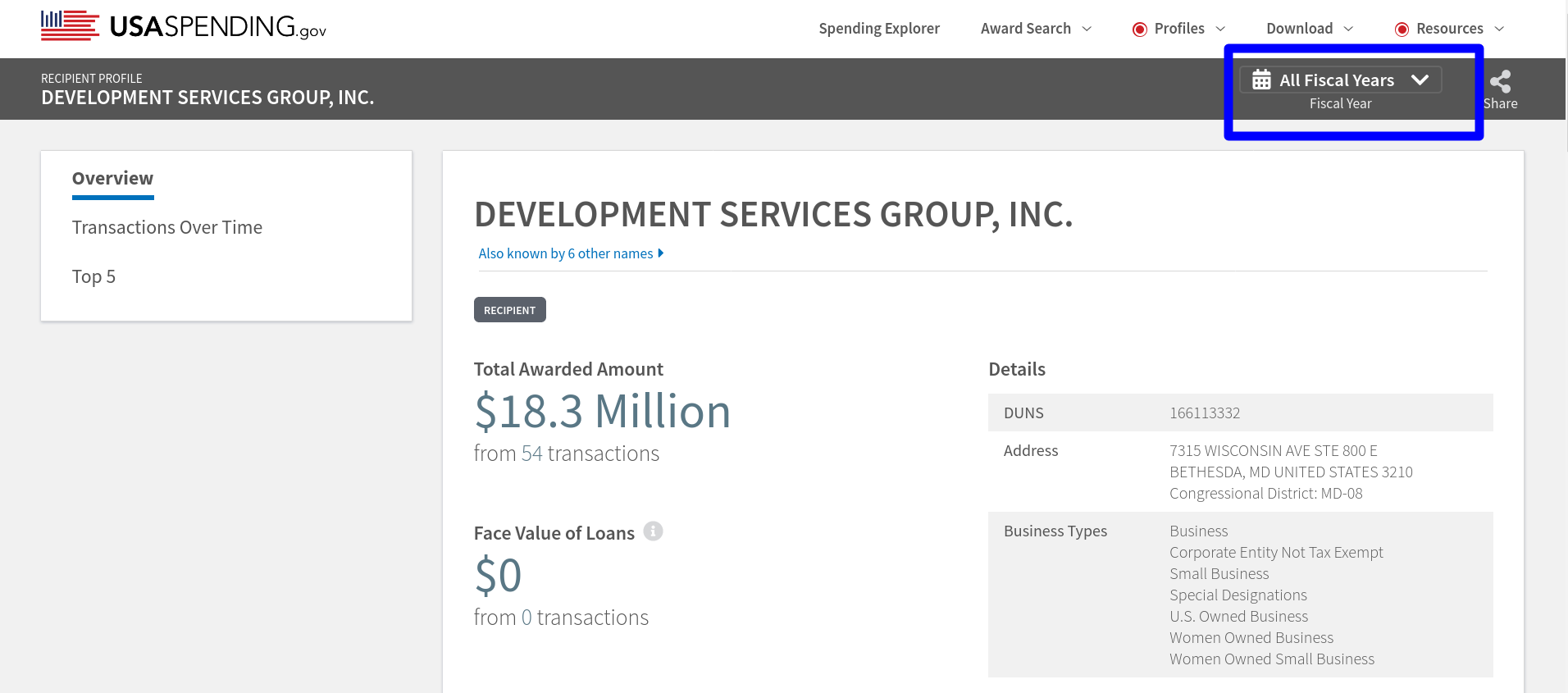Click the DUNS number 166113332

(x=1205, y=413)
